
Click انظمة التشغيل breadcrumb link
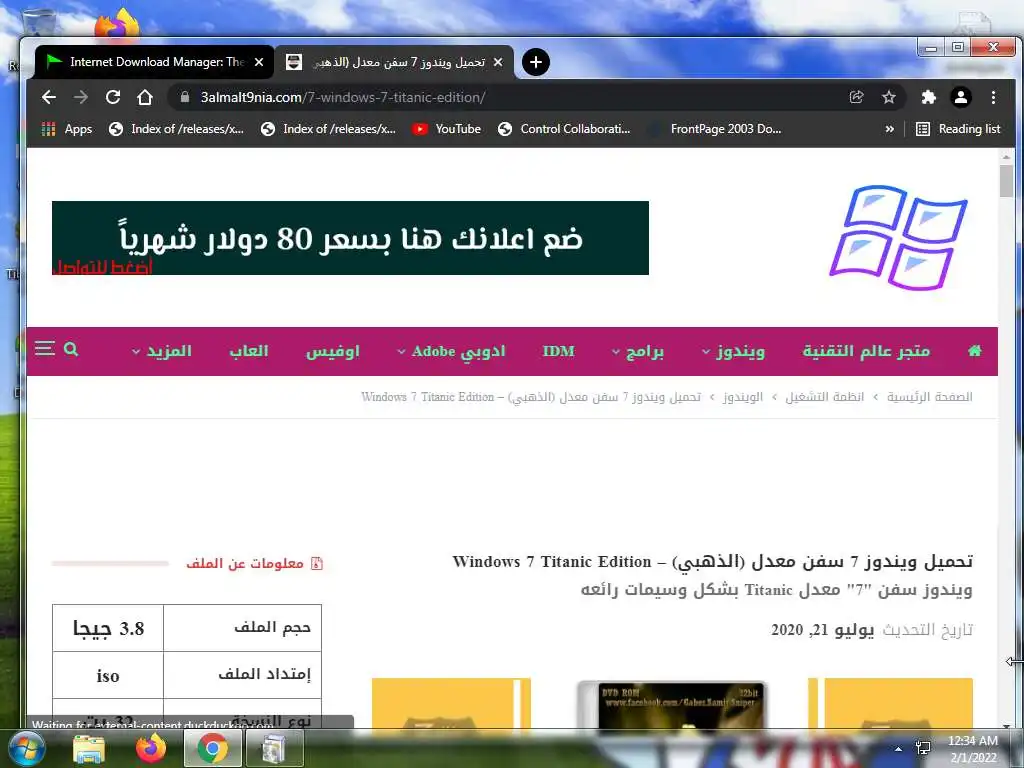click(824, 396)
